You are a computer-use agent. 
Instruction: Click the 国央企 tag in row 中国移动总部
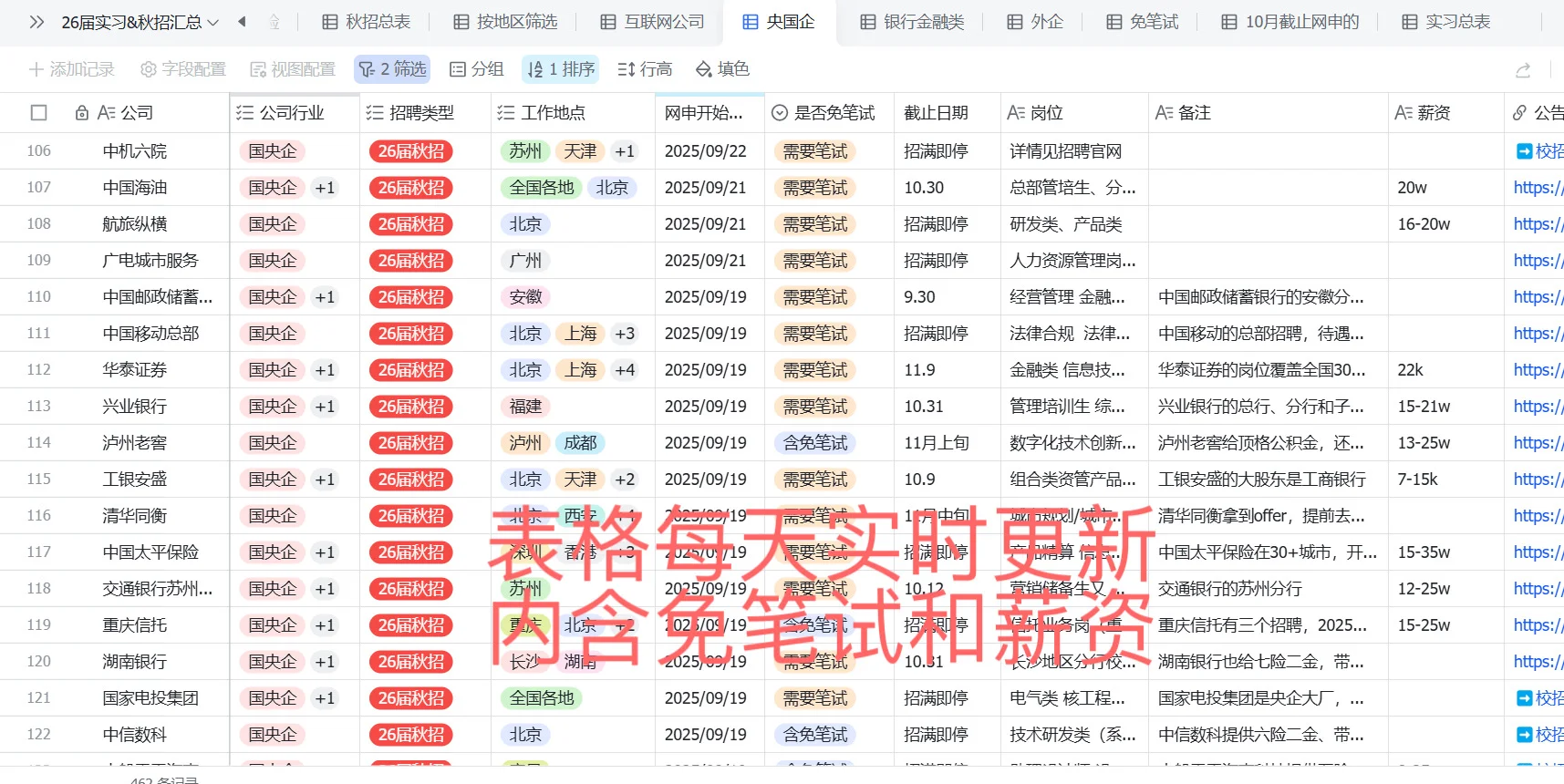(273, 334)
